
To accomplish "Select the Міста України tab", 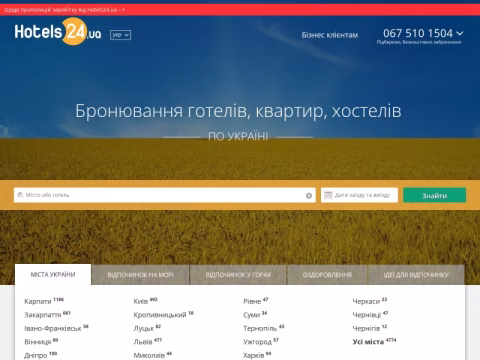I will [x=53, y=275].
